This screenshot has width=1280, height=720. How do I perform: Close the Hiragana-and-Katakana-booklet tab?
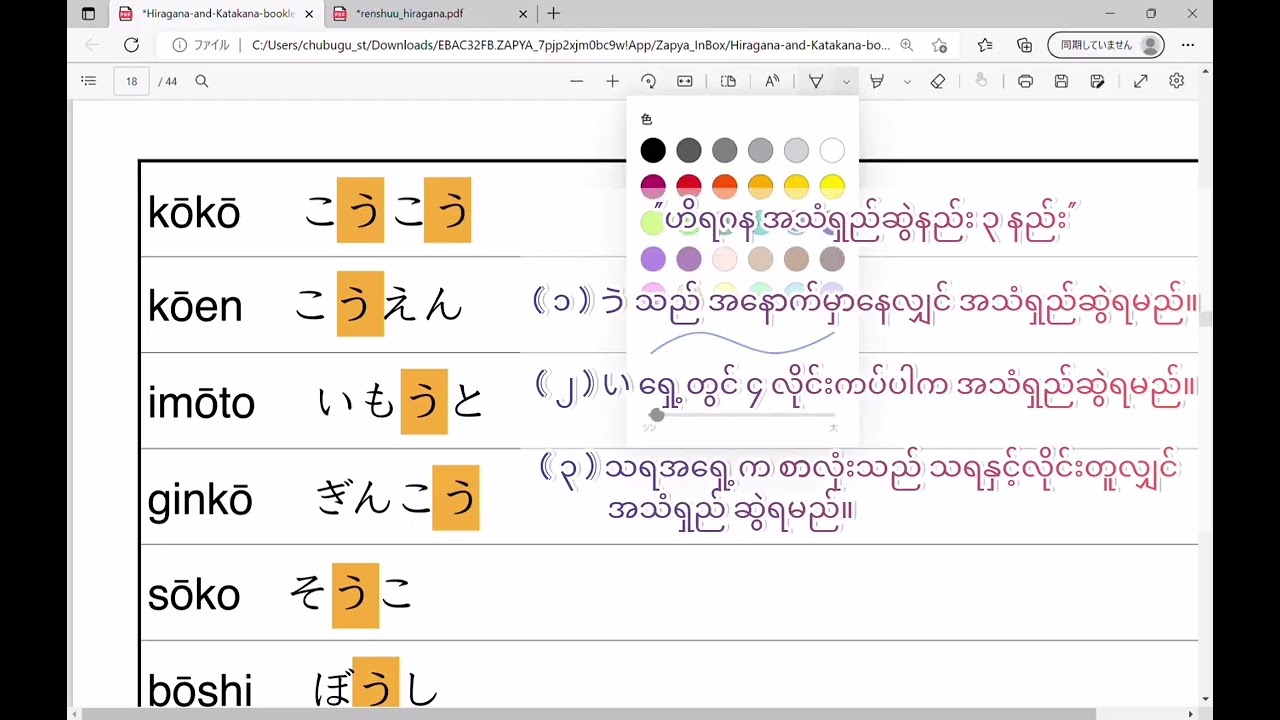point(309,14)
